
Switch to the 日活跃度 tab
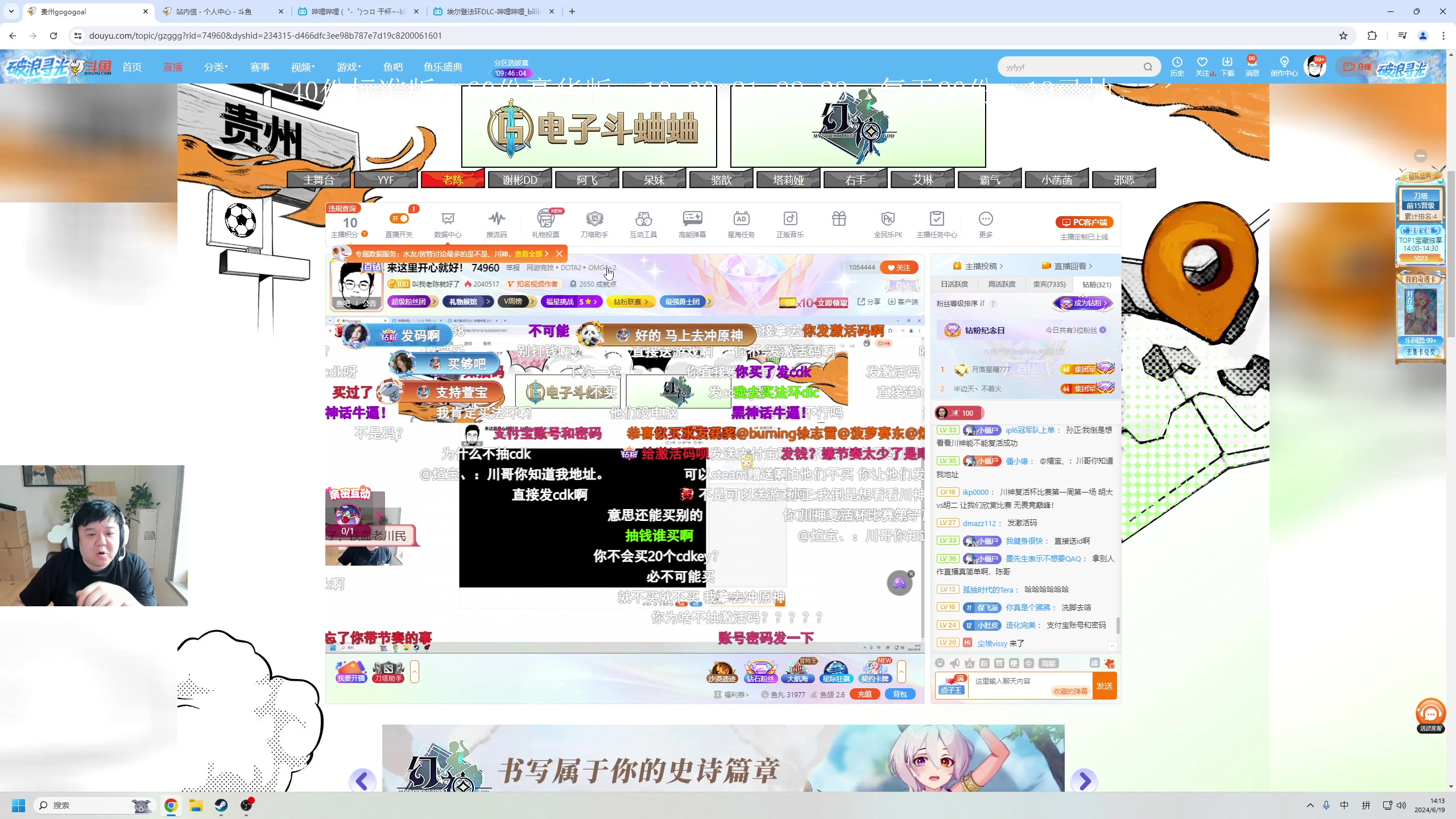click(x=954, y=284)
